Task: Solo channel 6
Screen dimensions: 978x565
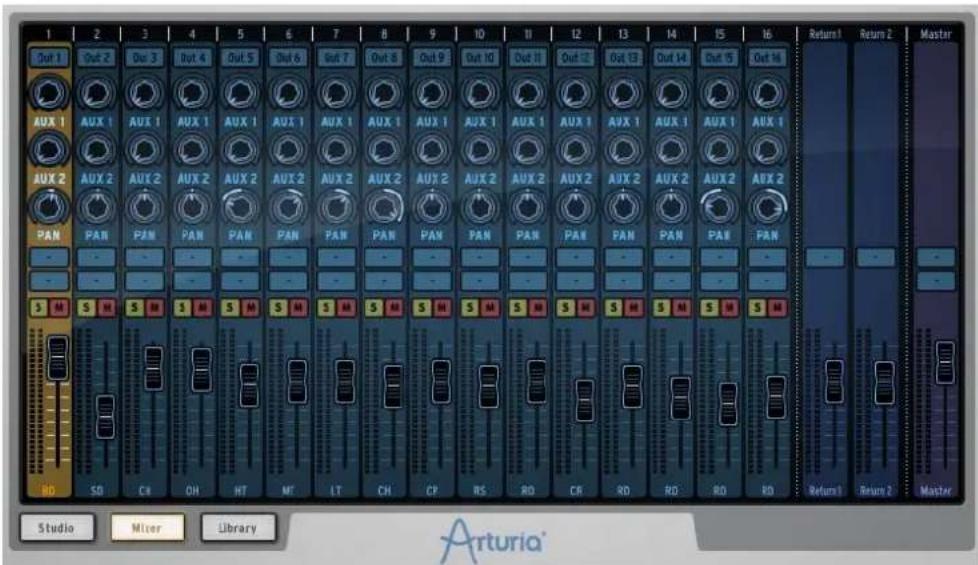Action: [279, 307]
